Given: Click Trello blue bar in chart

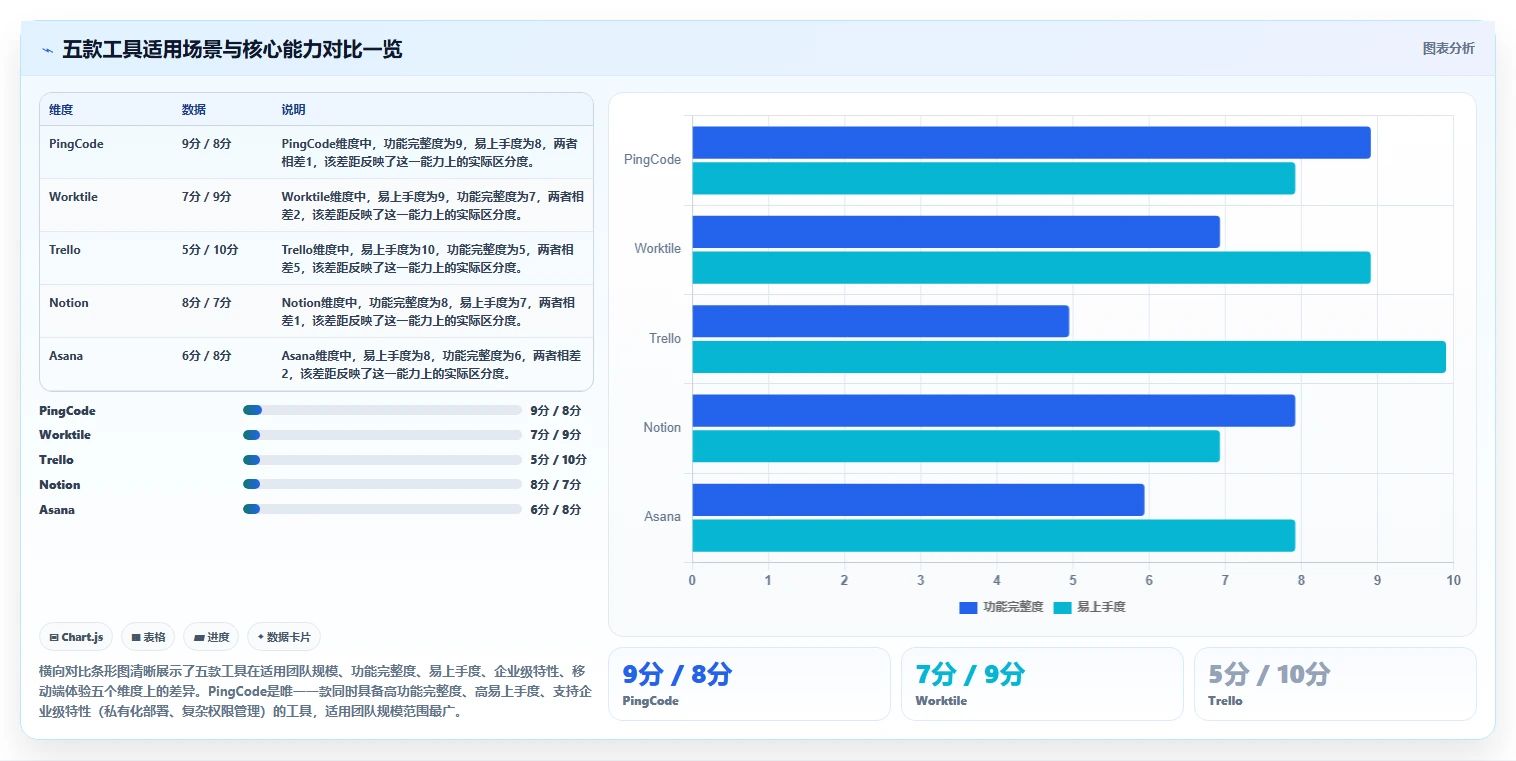Looking at the screenshot, I should point(880,321).
